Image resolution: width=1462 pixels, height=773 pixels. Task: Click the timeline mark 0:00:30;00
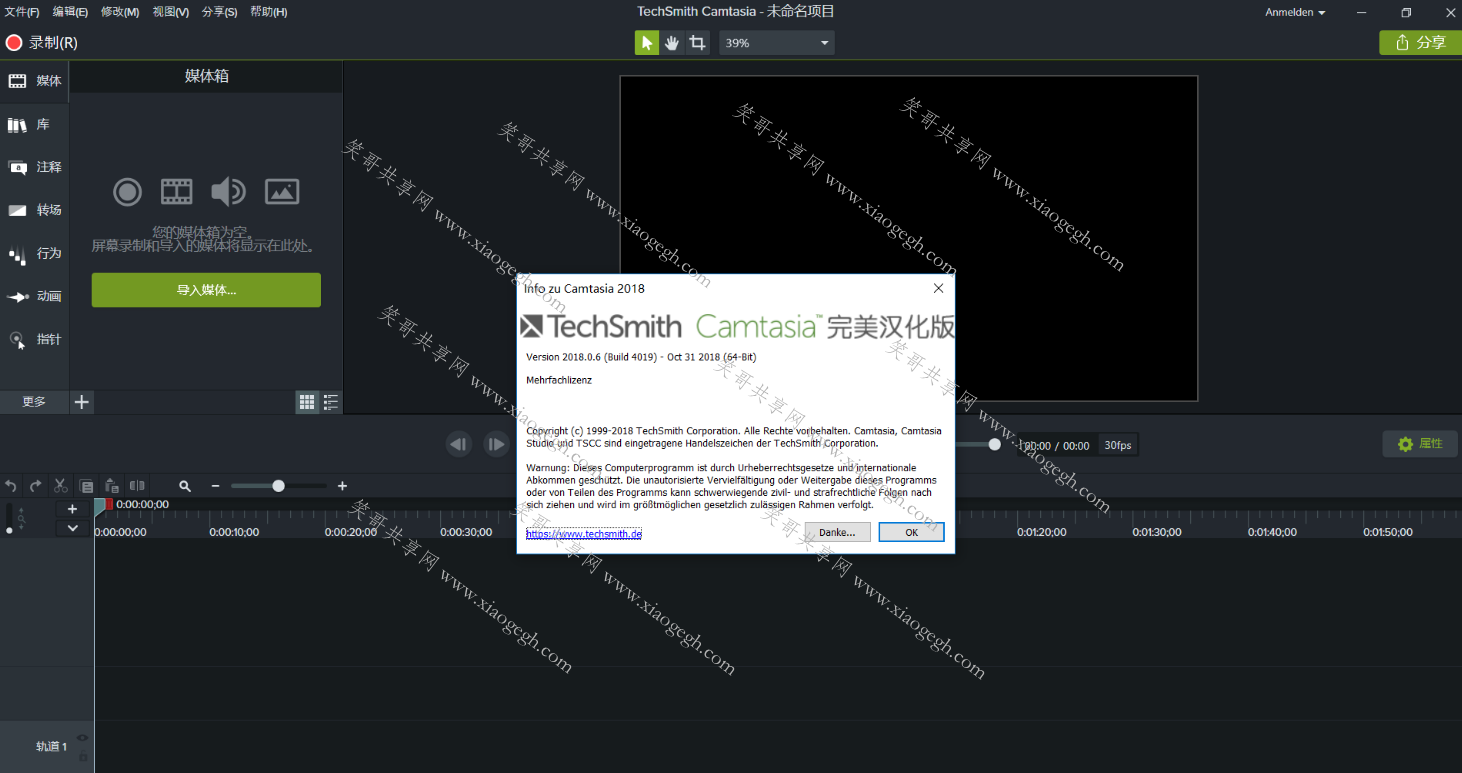466,532
